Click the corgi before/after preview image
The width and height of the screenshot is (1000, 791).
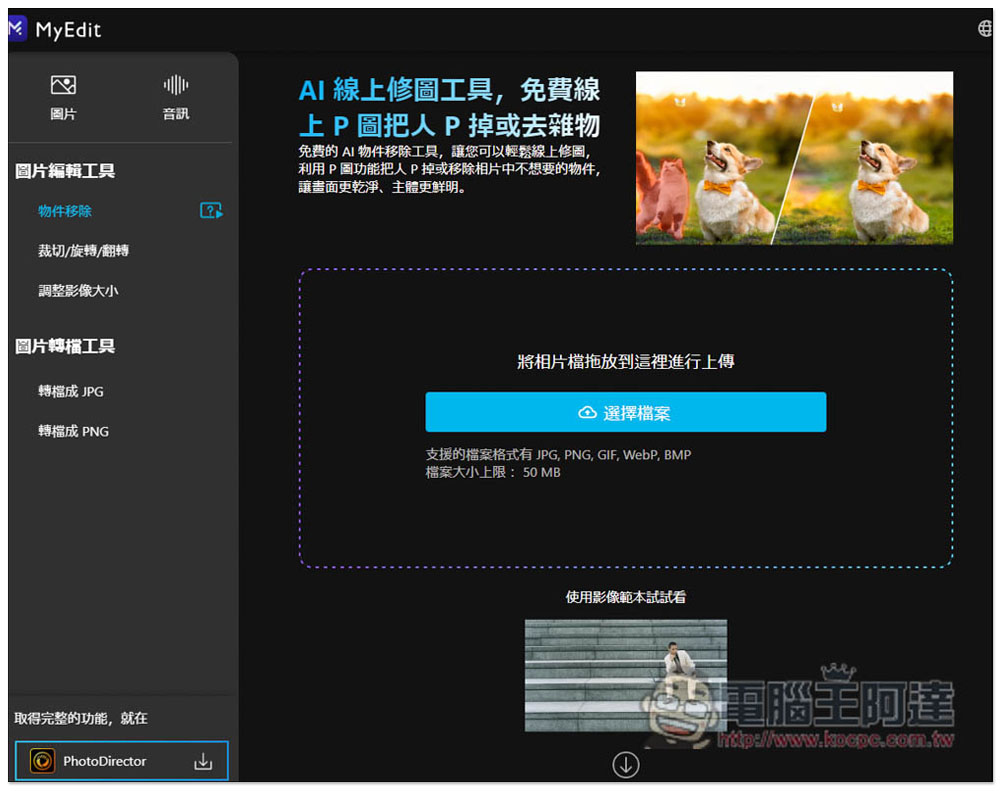click(794, 158)
